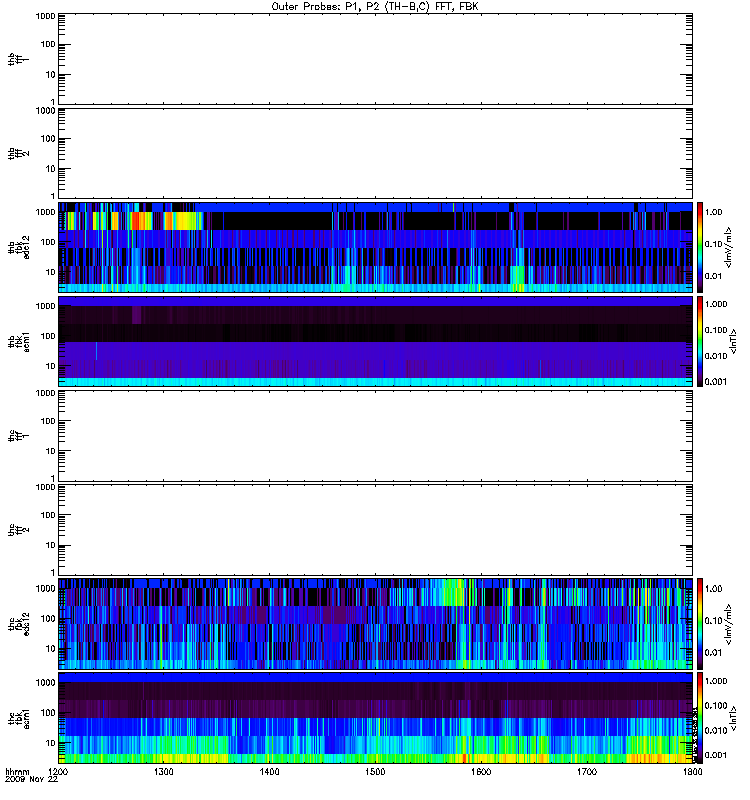This screenshot has width=750, height=800.
Task: Click the 0.10 tick on thc edc12 color bar
Action: coord(714,620)
